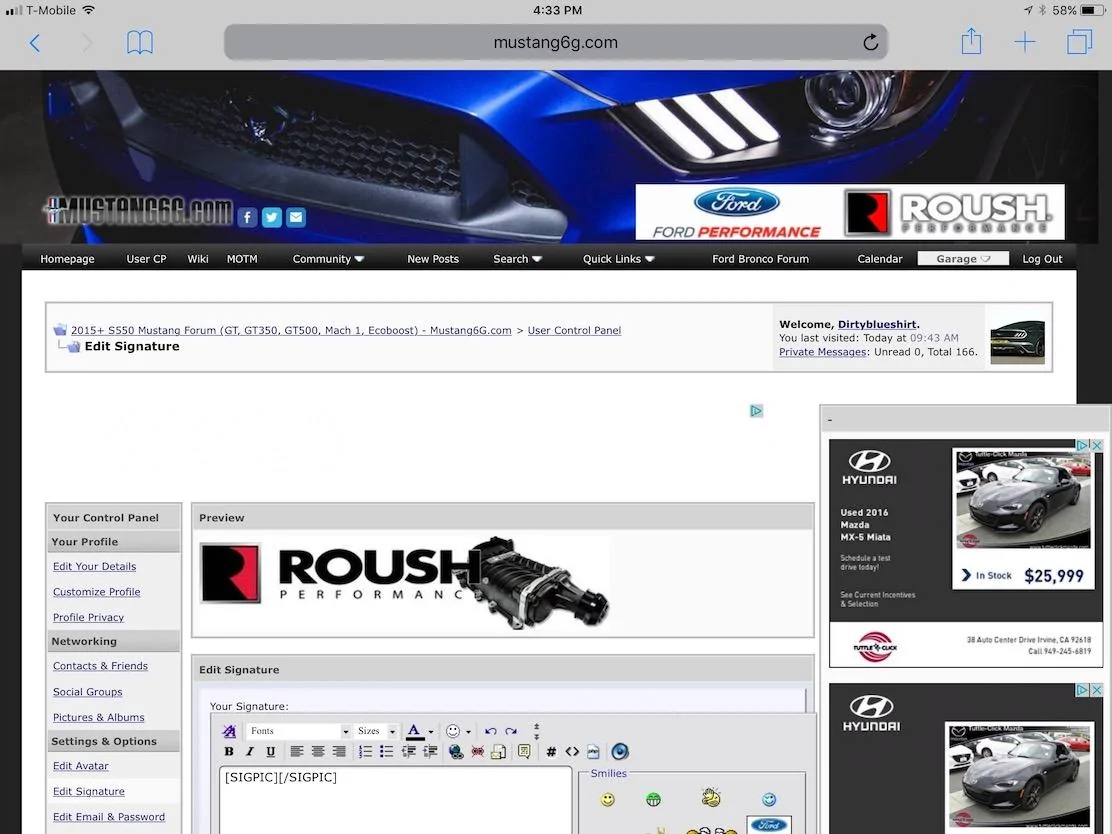Add a new Safari tab
Viewport: 1112px width, 834px height.
(x=1025, y=43)
